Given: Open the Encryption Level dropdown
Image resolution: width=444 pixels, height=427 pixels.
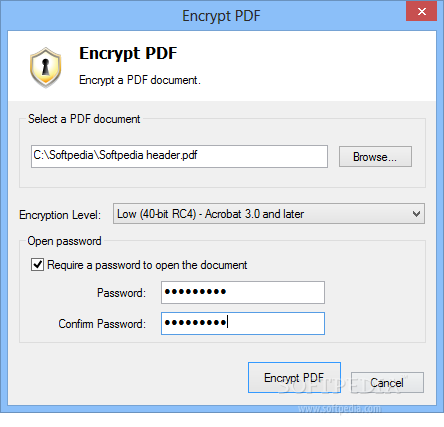Looking at the screenshot, I should 269,214.
